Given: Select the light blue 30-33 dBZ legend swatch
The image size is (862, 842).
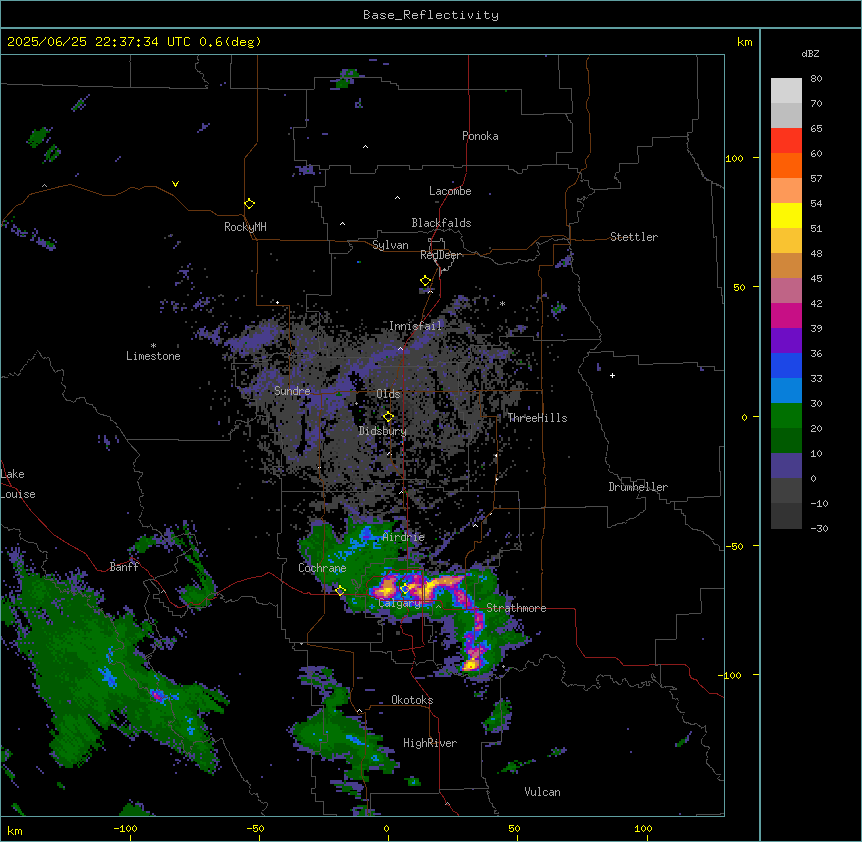Looking at the screenshot, I should pos(786,390).
